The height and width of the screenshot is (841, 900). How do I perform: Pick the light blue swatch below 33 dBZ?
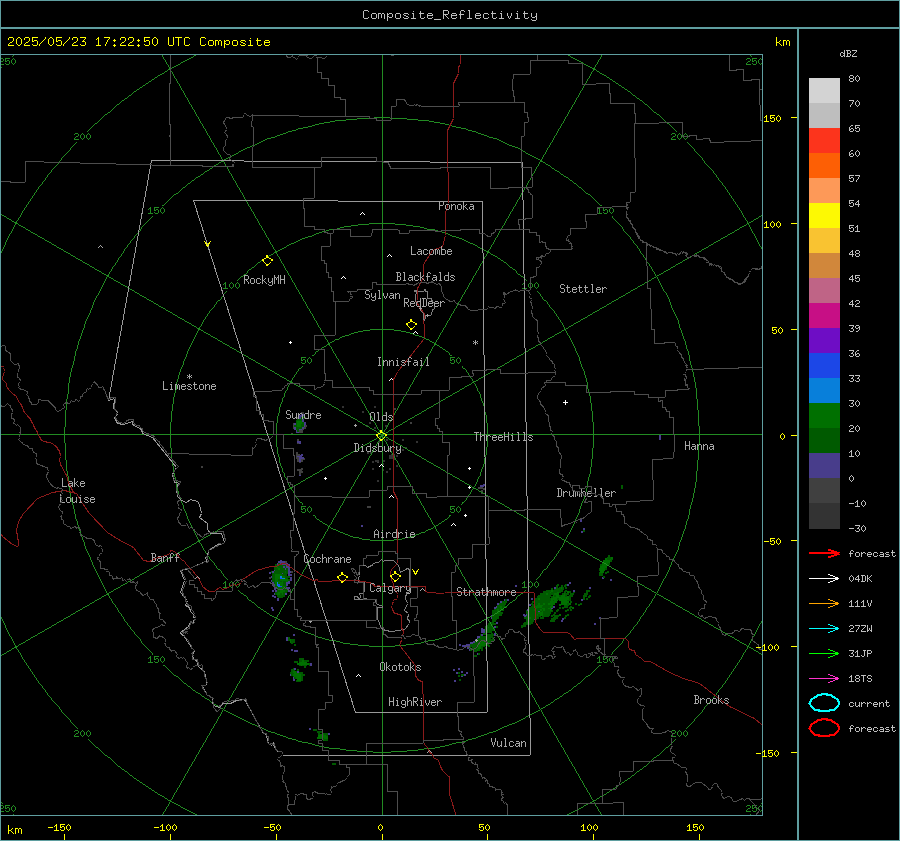(x=824, y=390)
